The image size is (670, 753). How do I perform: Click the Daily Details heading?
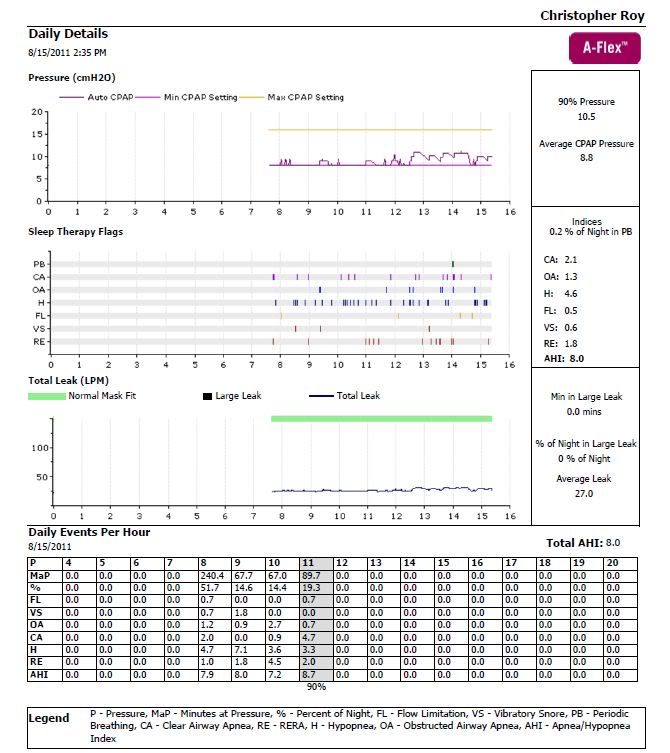(68, 34)
